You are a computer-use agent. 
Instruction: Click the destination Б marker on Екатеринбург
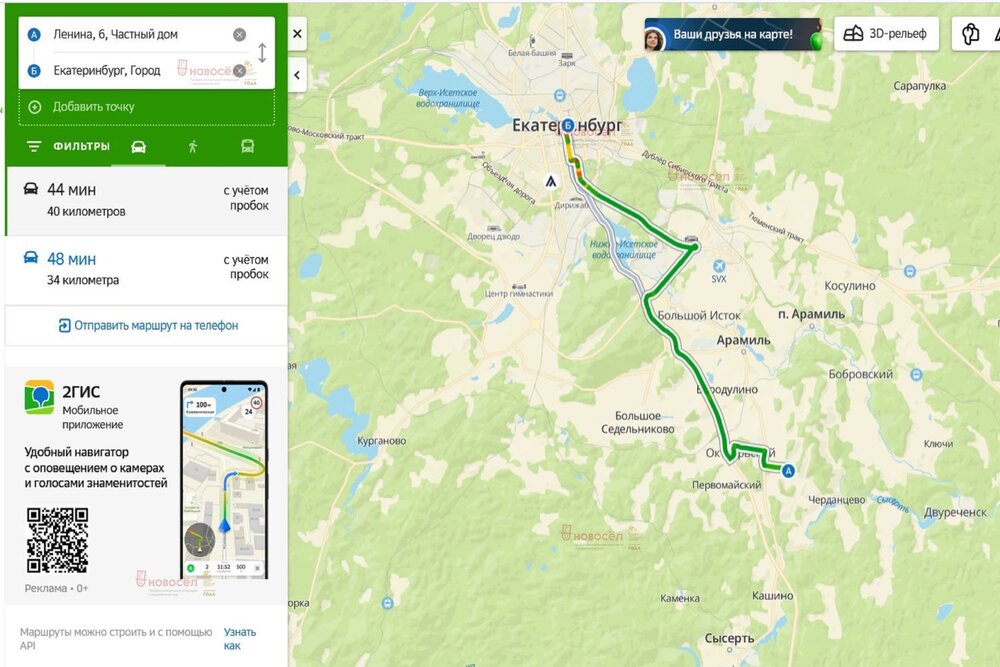tap(568, 125)
